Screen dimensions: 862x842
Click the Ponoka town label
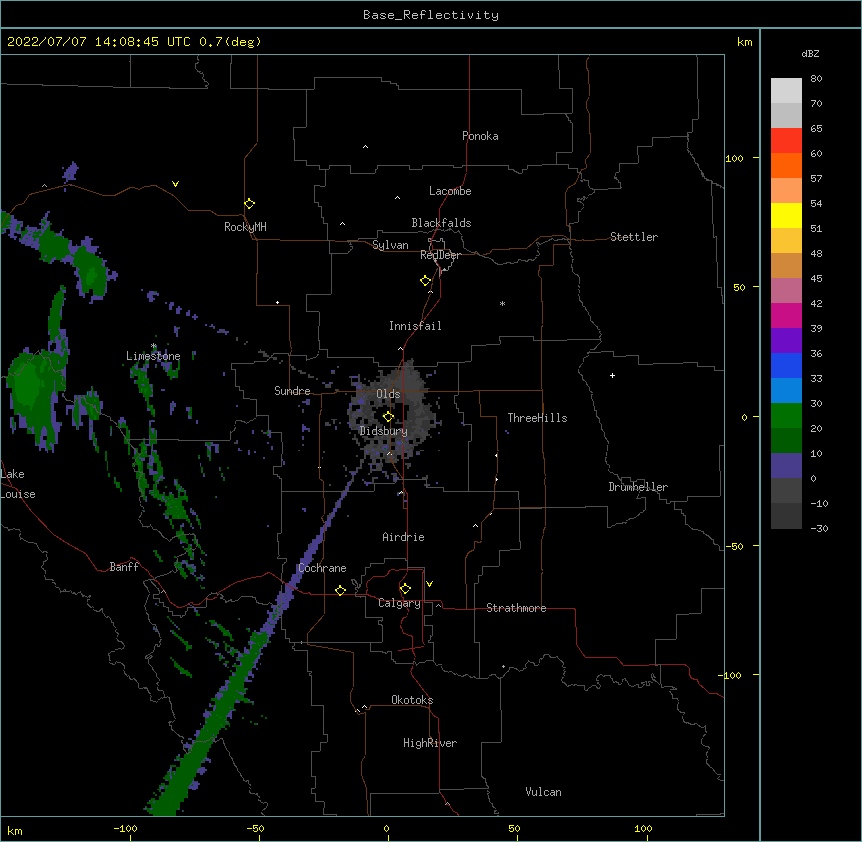pos(480,136)
